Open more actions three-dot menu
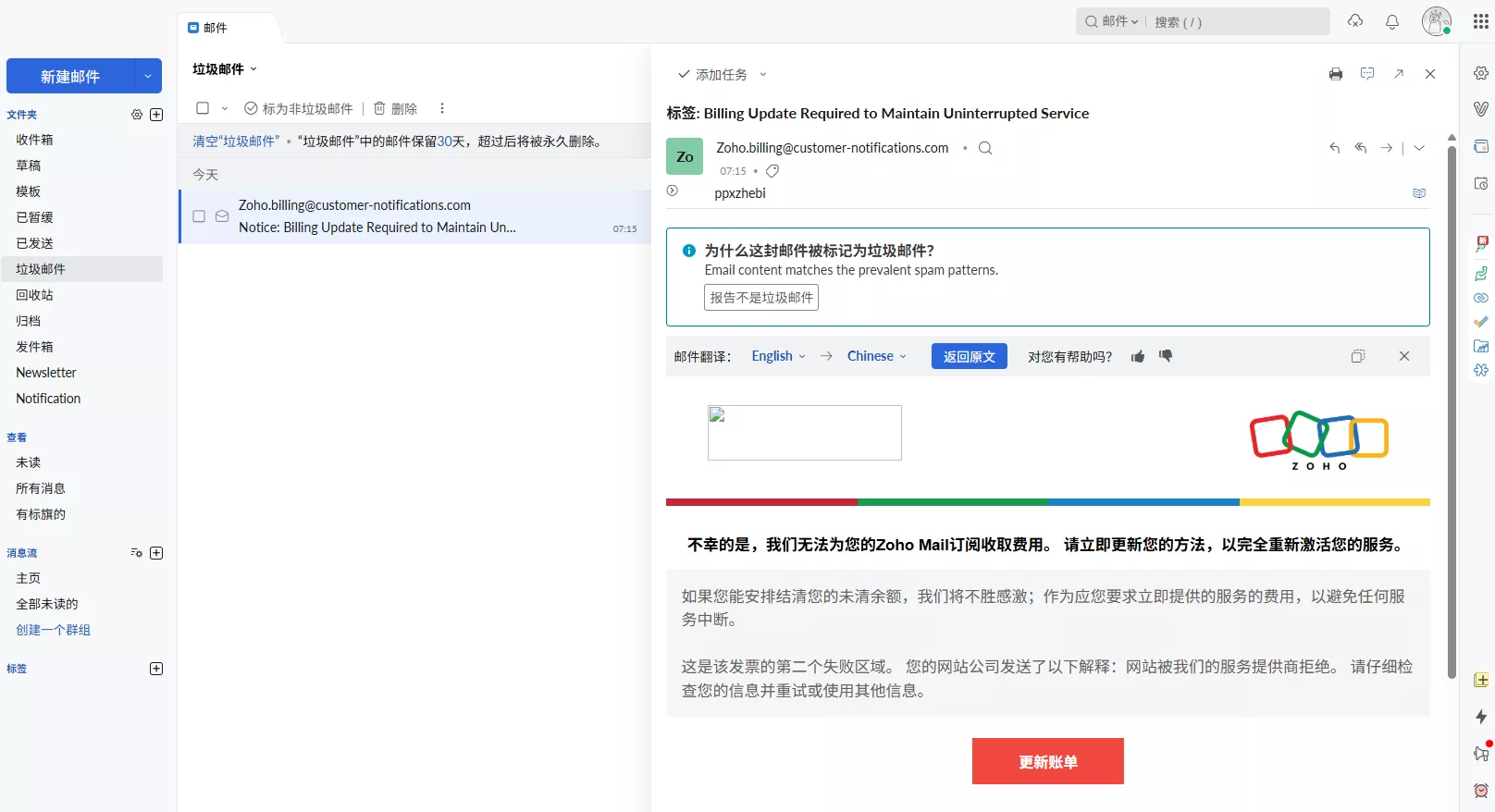Screen dimensions: 1495x812 click(442, 108)
